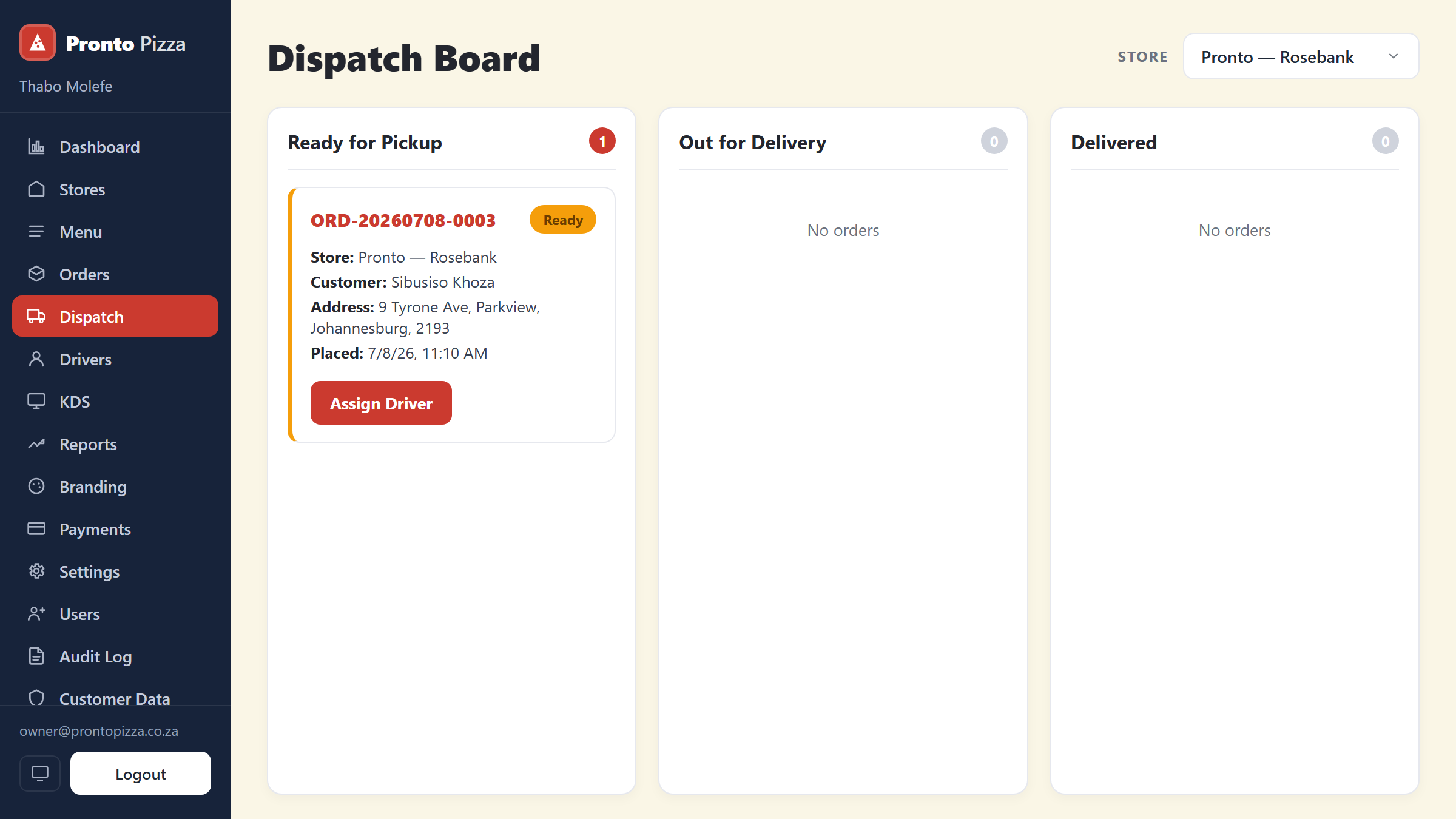Click the placed time 7/8/26, 11:10 AM
Screen dimensions: 1456x819
[428, 353]
